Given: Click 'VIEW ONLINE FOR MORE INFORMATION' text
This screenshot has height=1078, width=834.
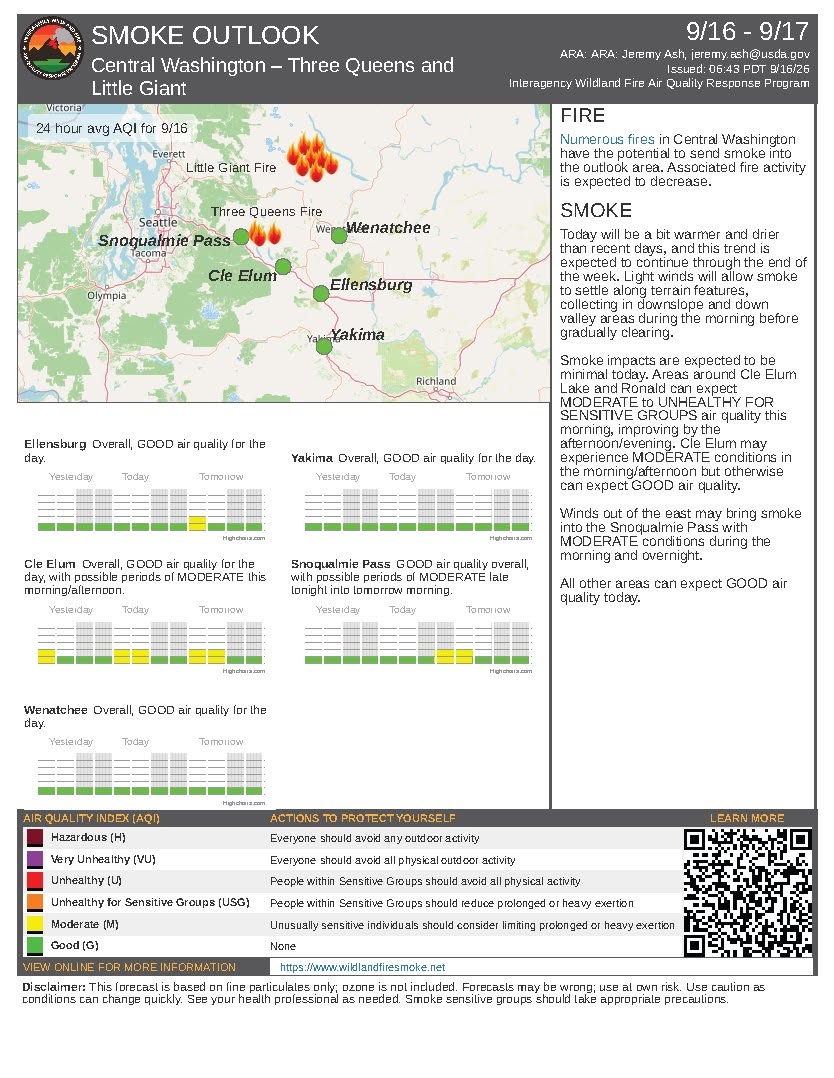Looking at the screenshot, I should [x=129, y=967].
